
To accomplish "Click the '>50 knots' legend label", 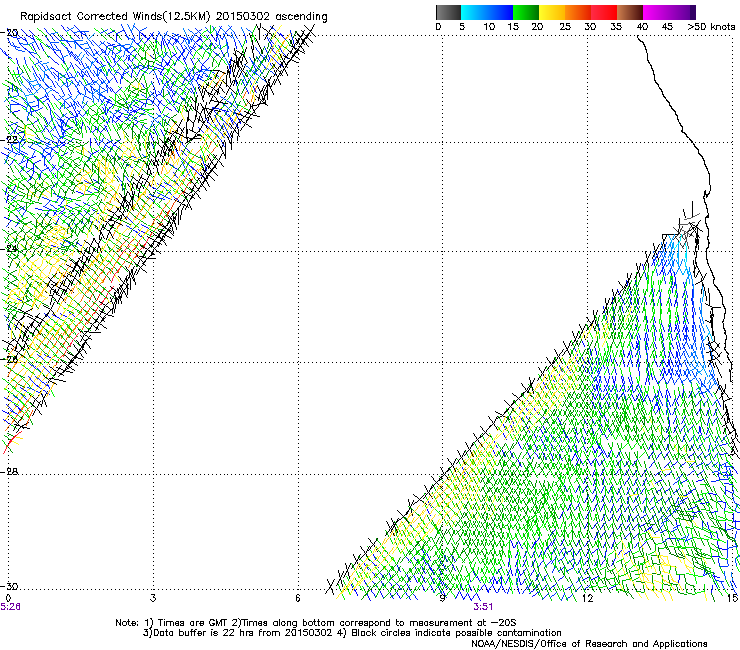I will [711, 27].
